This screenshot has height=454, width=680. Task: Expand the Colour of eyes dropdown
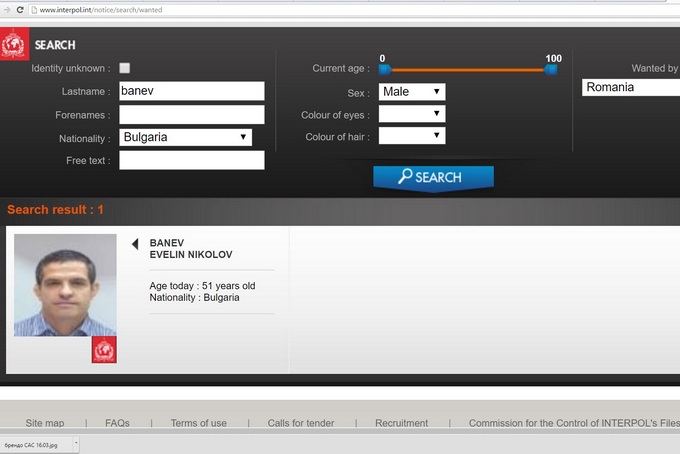411,114
